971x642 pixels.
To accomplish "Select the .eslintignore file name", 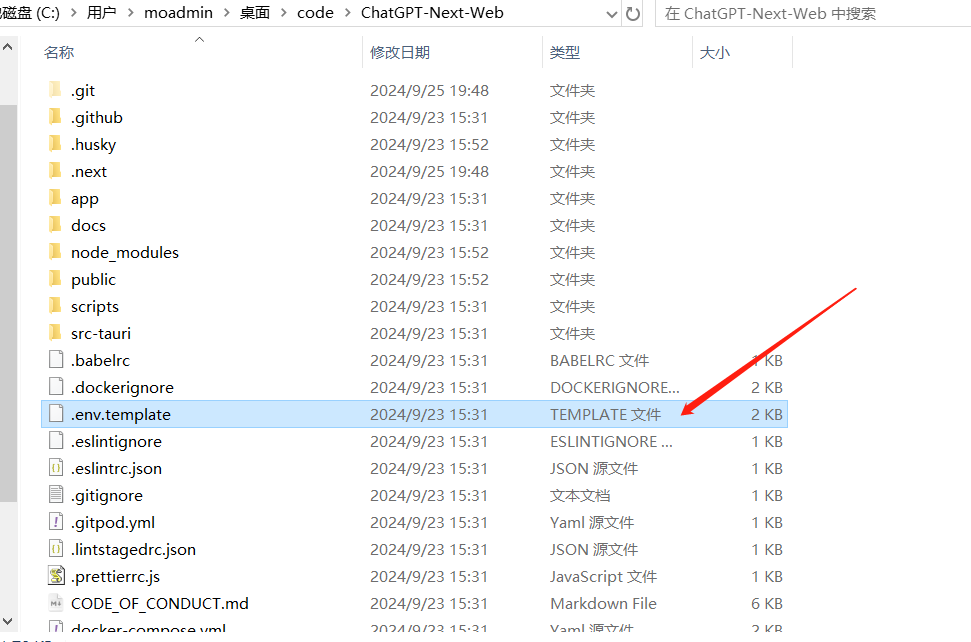I will 116,441.
